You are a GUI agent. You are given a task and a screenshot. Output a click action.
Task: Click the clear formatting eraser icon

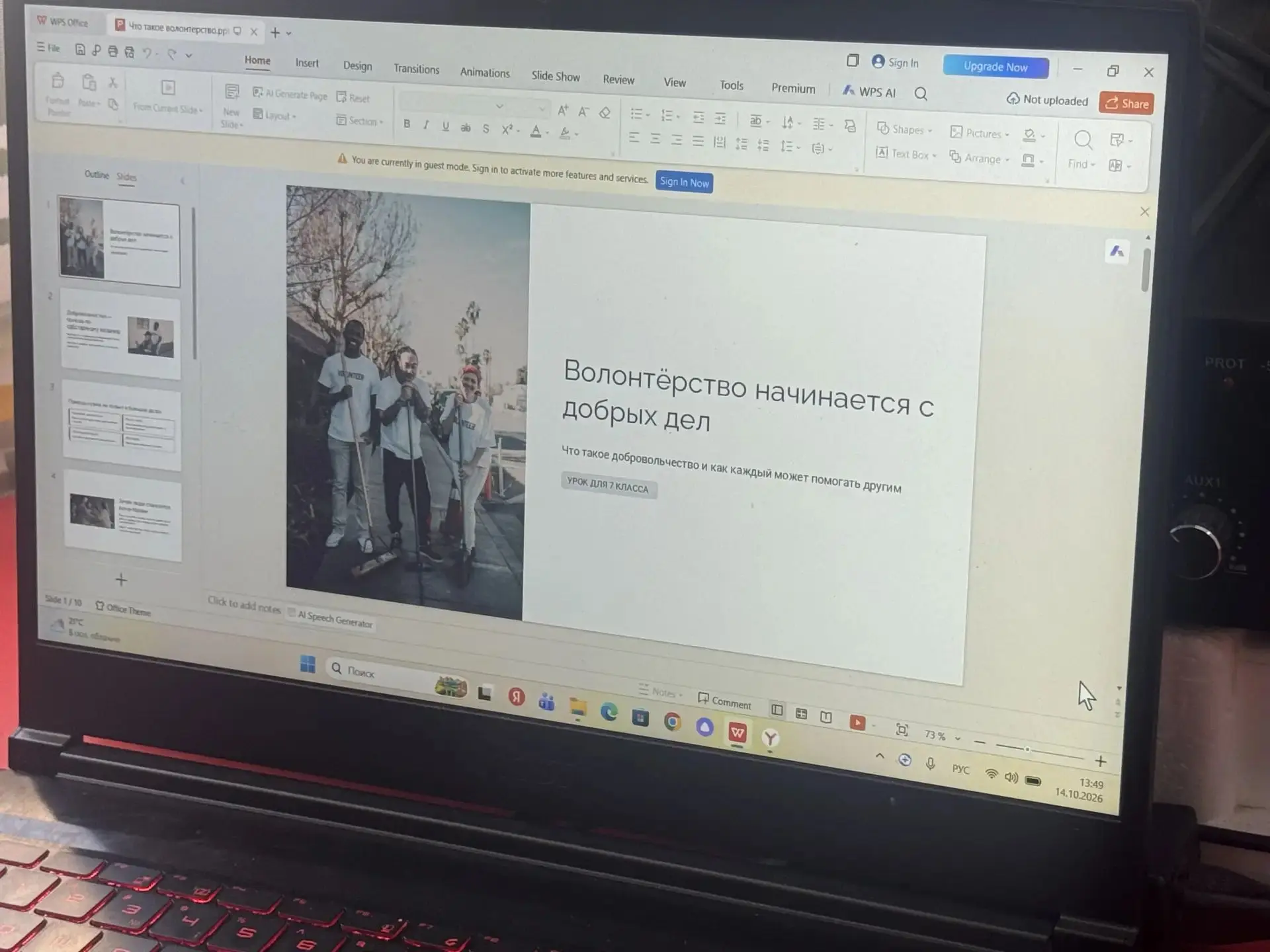pyautogui.click(x=605, y=112)
